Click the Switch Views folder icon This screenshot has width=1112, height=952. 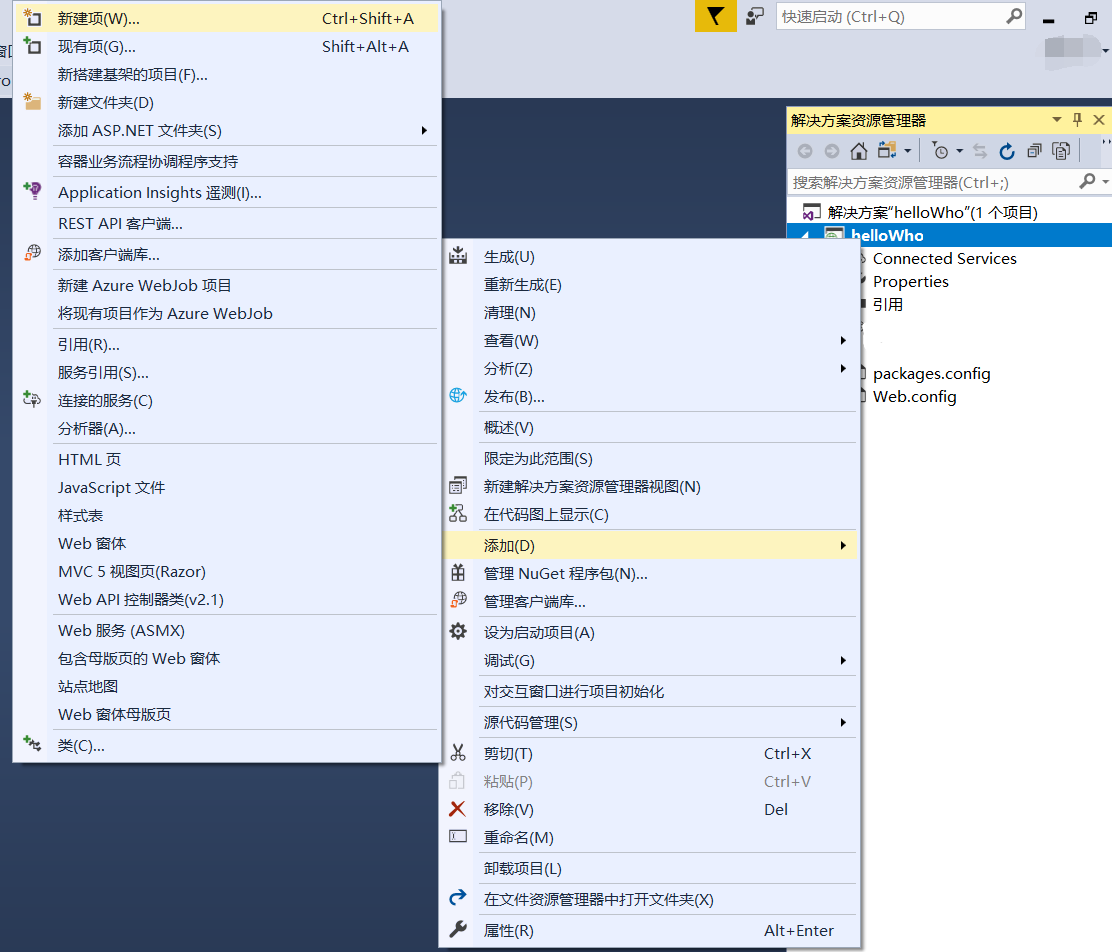pos(886,151)
